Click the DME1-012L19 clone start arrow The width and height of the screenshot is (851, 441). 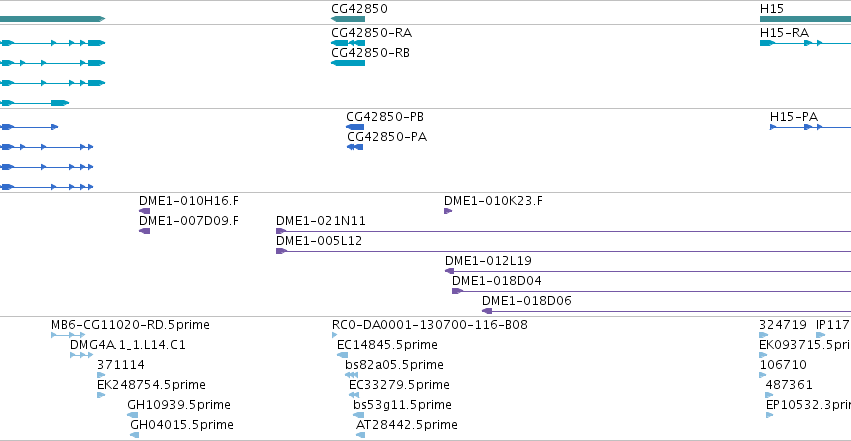[449, 271]
